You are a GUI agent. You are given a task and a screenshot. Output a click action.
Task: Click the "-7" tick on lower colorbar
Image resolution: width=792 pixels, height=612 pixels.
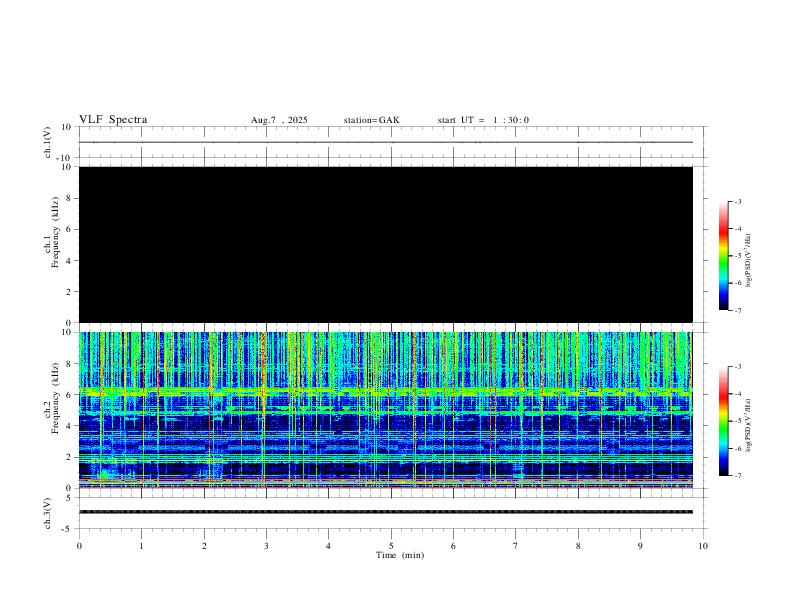click(737, 476)
